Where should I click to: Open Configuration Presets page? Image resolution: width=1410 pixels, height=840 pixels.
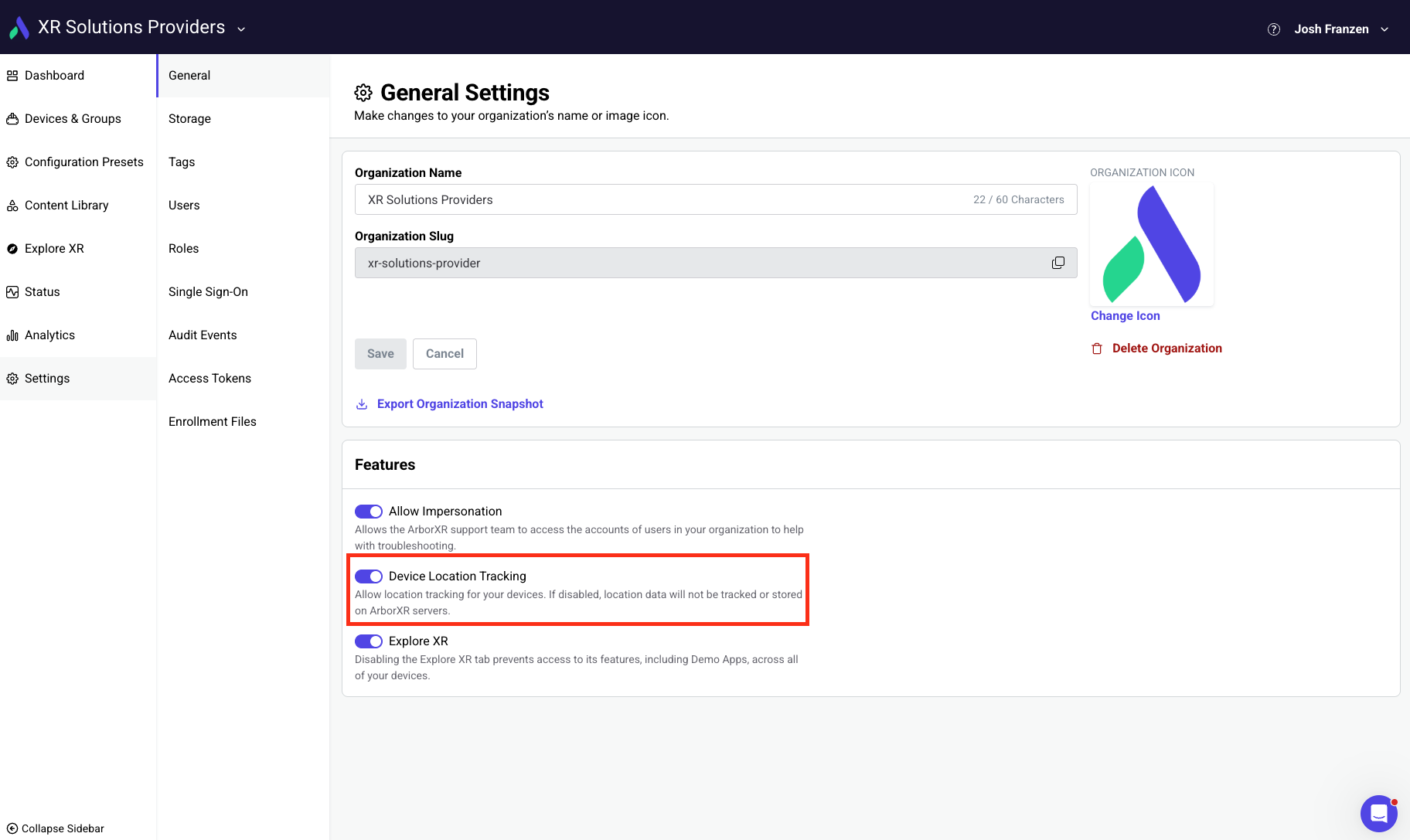tap(78, 162)
